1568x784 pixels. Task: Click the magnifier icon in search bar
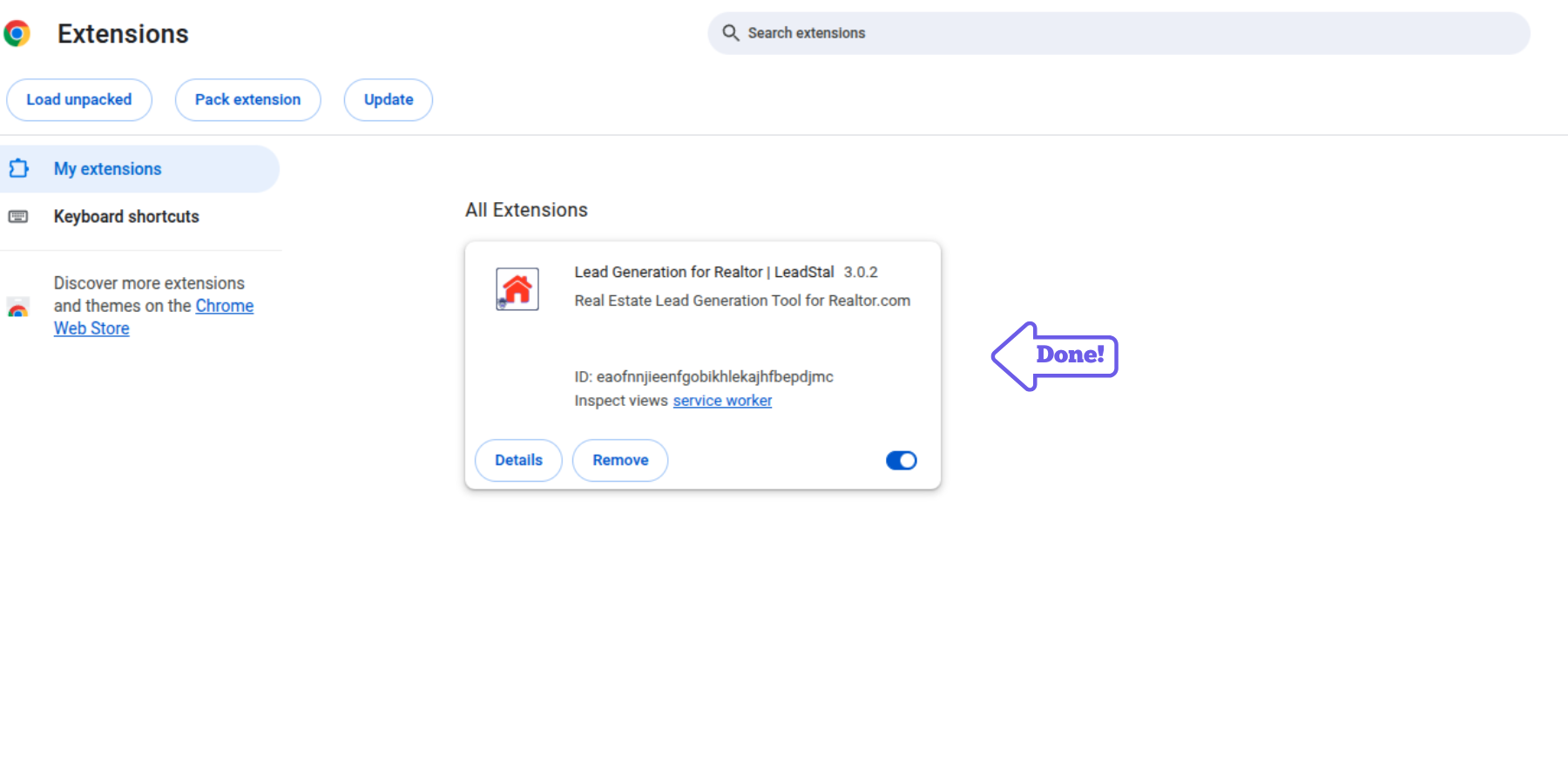[731, 33]
